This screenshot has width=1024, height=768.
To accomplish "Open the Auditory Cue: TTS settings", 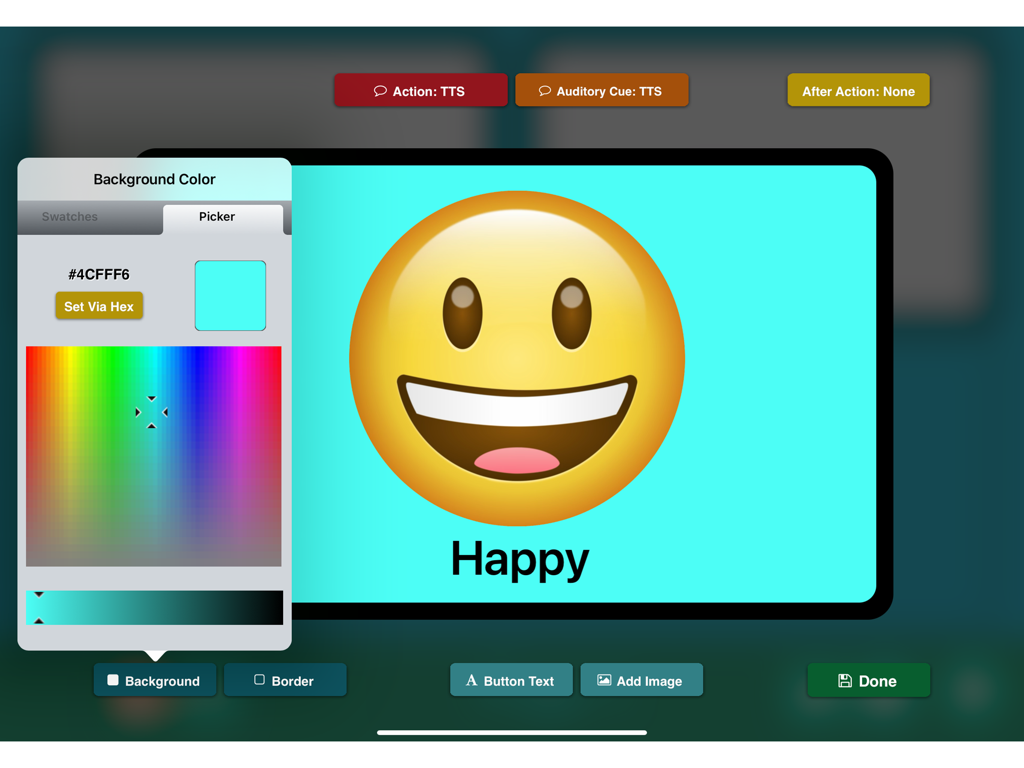I will [x=602, y=90].
